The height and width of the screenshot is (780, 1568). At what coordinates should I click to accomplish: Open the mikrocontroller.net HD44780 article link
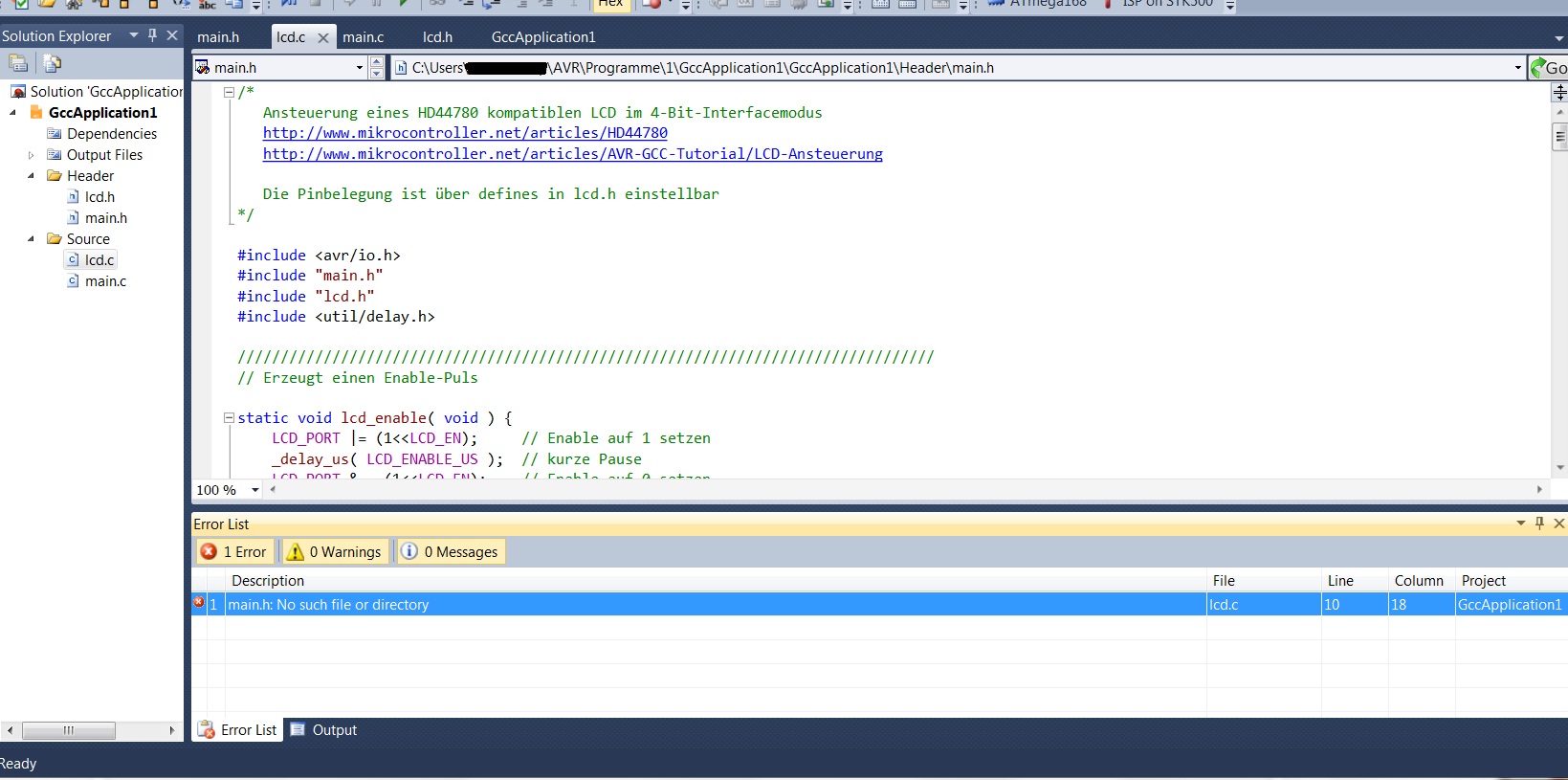tap(465, 133)
